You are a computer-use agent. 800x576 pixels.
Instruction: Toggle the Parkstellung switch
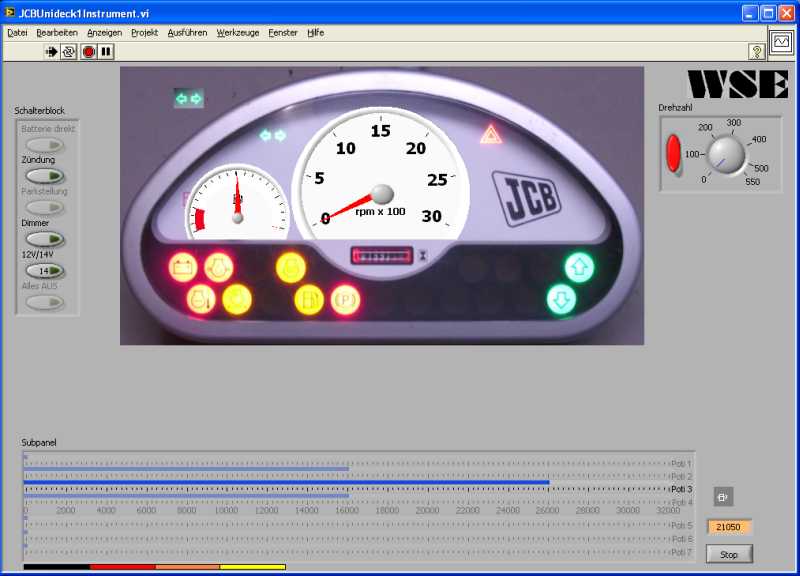coord(45,208)
